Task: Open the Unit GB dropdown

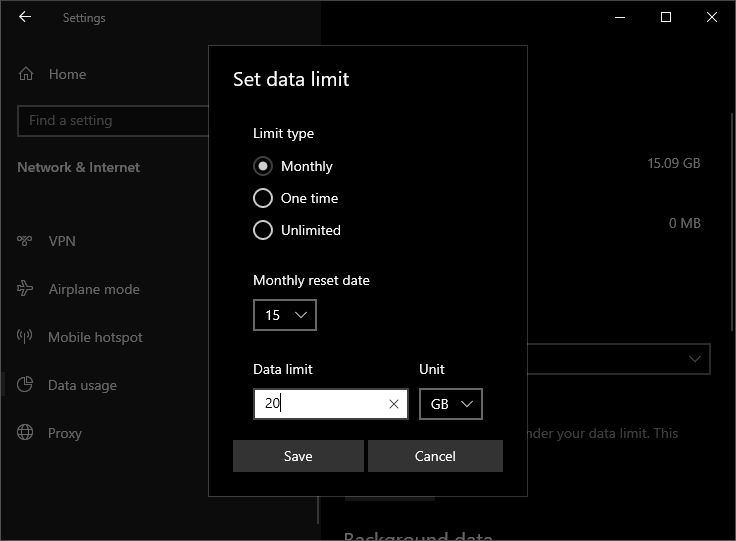Action: tap(450, 404)
